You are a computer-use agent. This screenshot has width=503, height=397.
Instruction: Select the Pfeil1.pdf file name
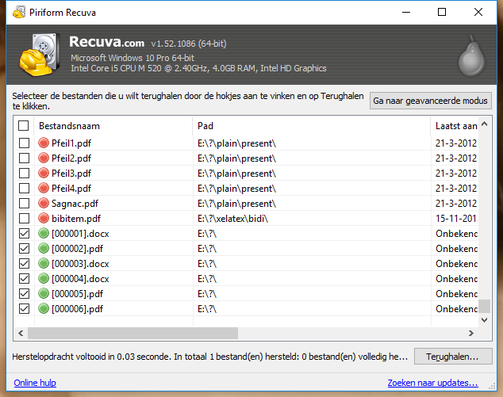71,143
